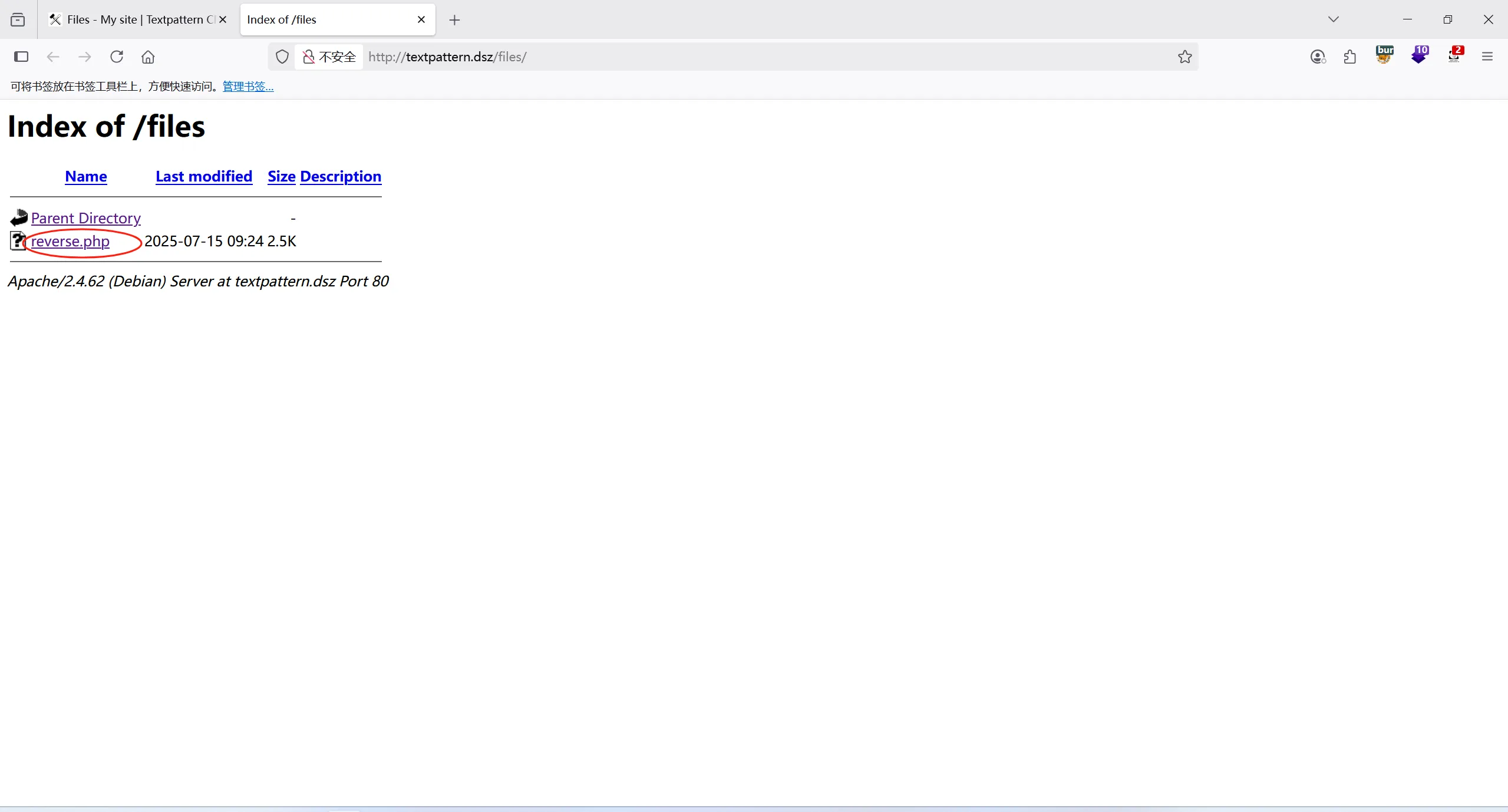Open the Firefox account icon

(x=1318, y=57)
